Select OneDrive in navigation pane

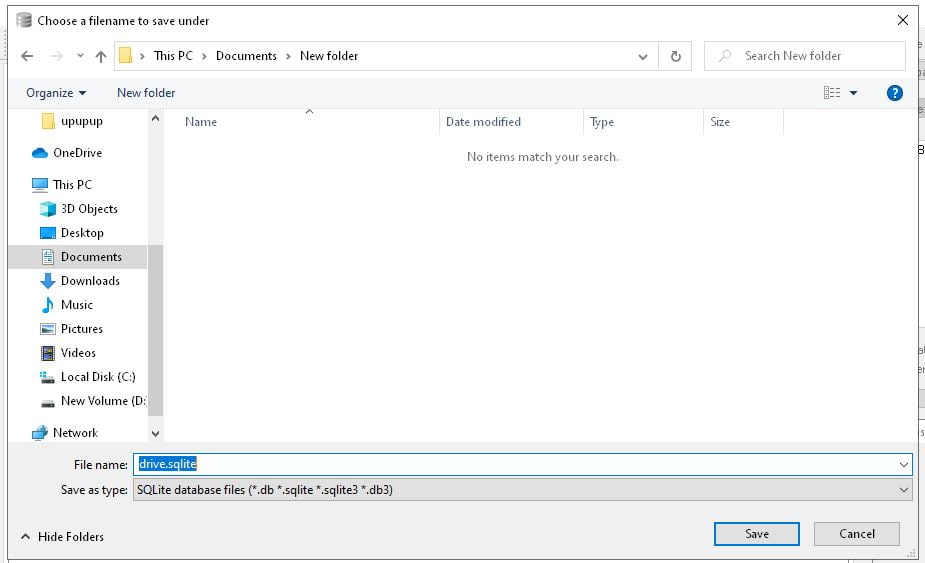[76, 153]
